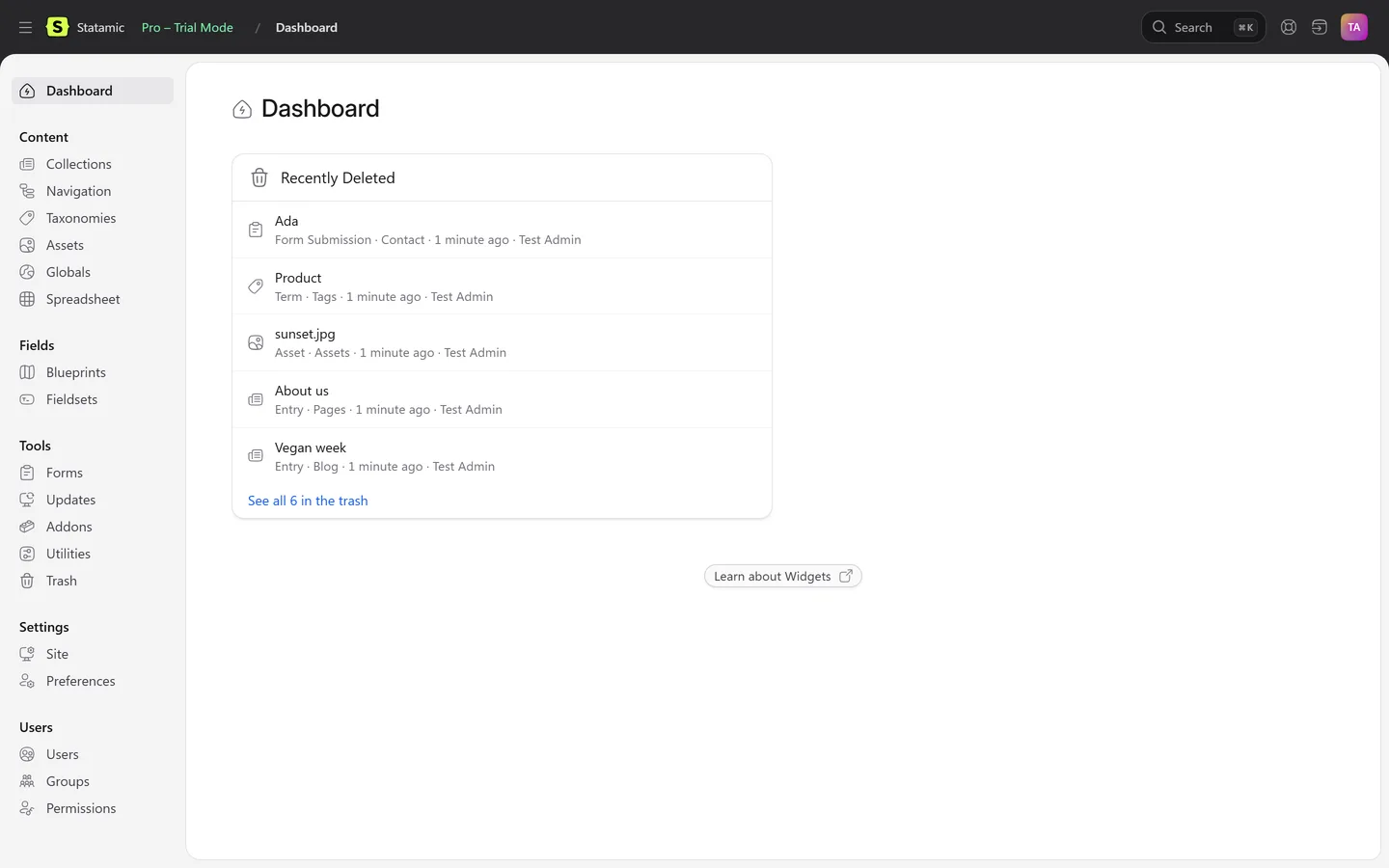
Task: Click the Recently Deleted widget heading
Action: [338, 177]
